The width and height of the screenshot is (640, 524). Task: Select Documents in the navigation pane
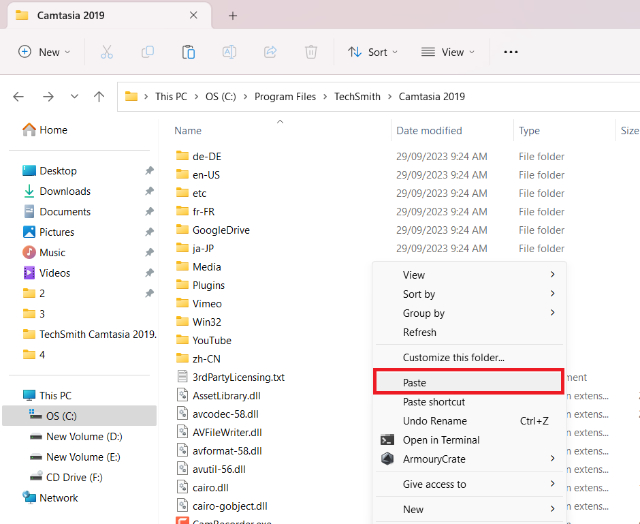click(56, 211)
